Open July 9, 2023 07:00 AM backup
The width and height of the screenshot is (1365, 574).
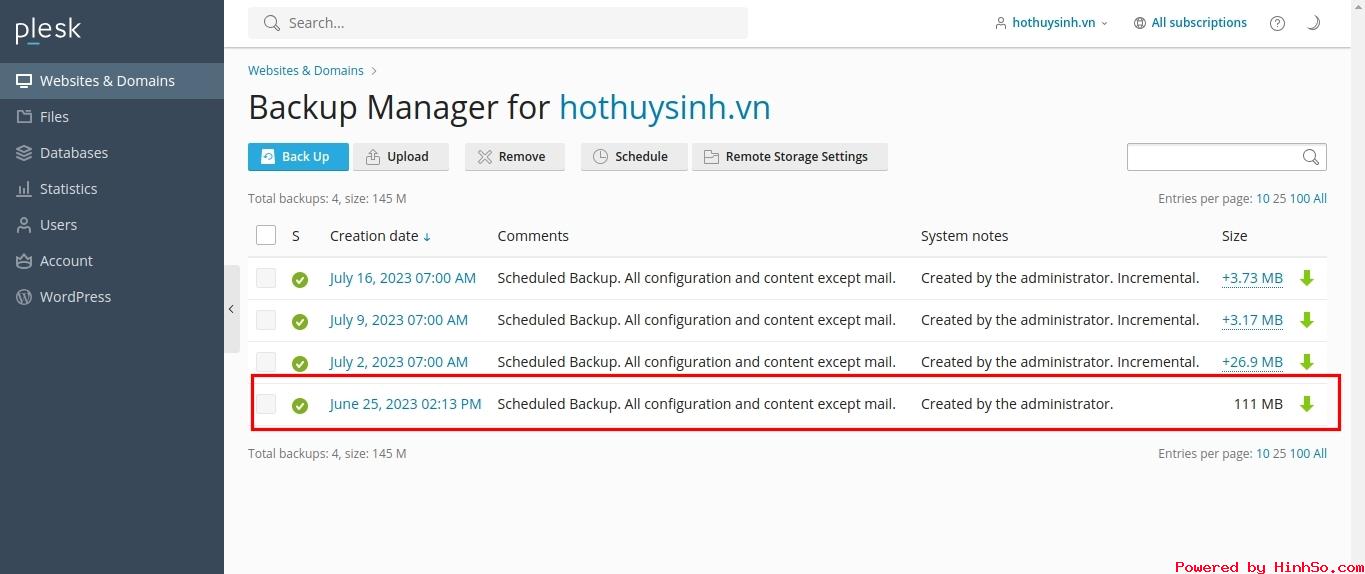coord(399,320)
